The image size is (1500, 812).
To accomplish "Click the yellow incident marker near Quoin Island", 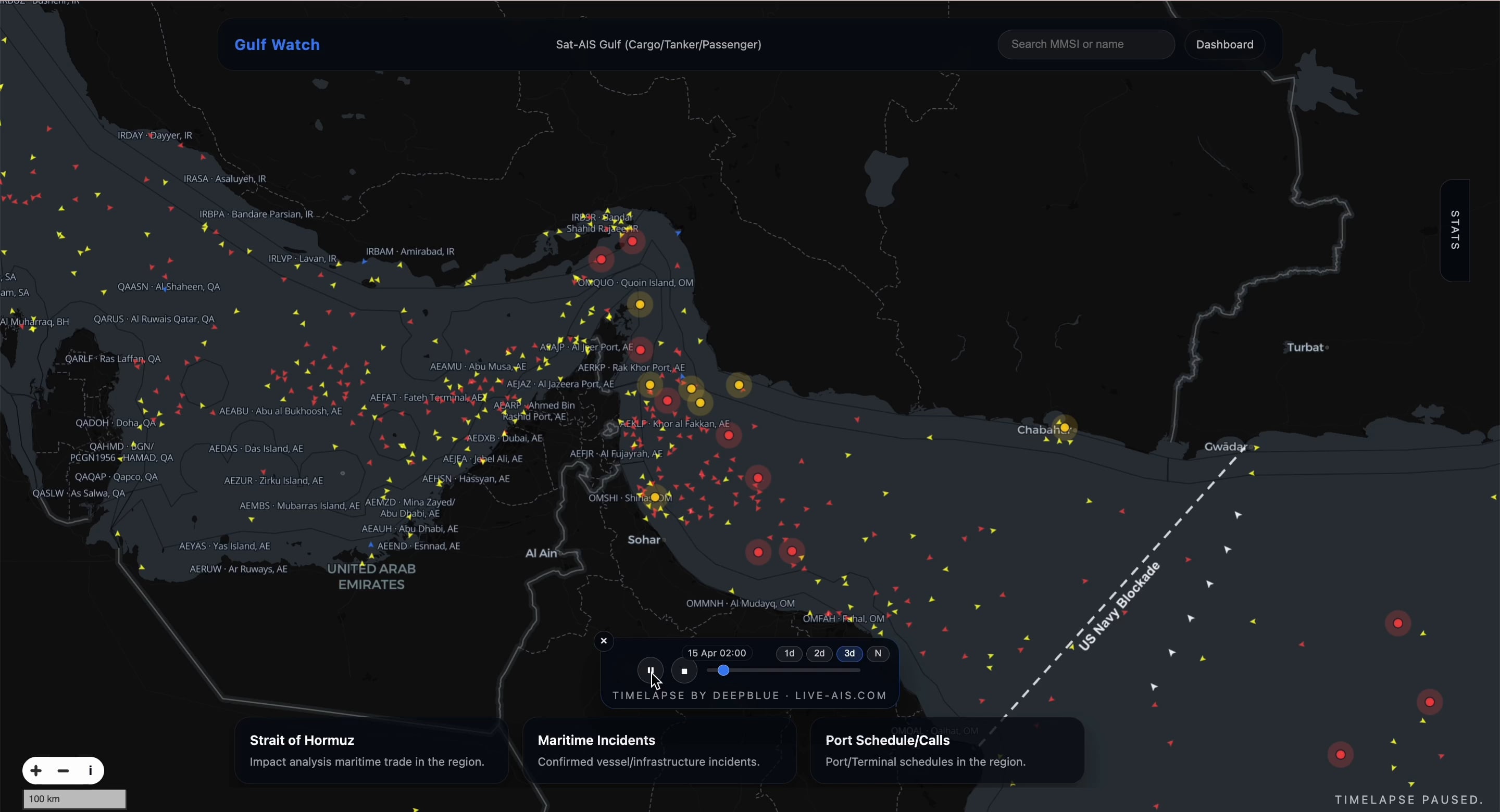I will coord(640,304).
